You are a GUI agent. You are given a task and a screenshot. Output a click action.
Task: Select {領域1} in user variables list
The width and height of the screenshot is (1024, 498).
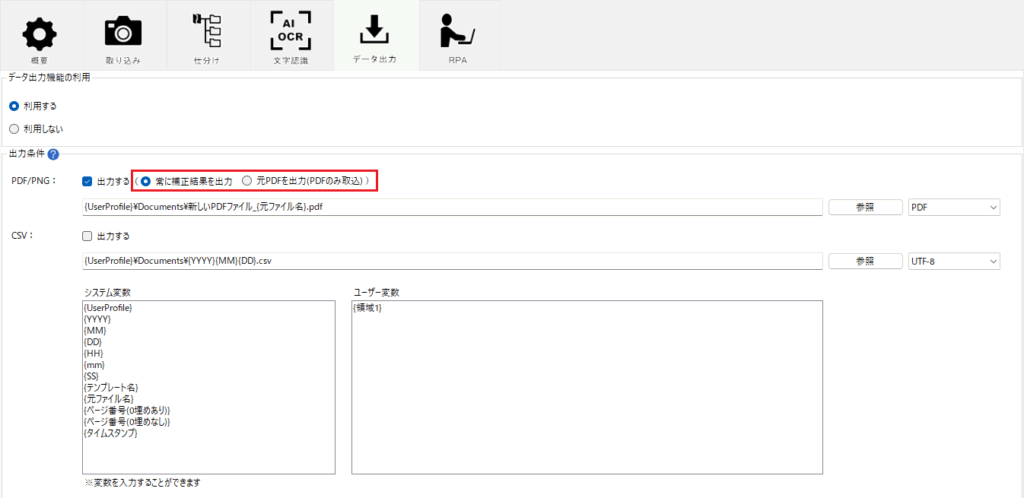pos(369,308)
